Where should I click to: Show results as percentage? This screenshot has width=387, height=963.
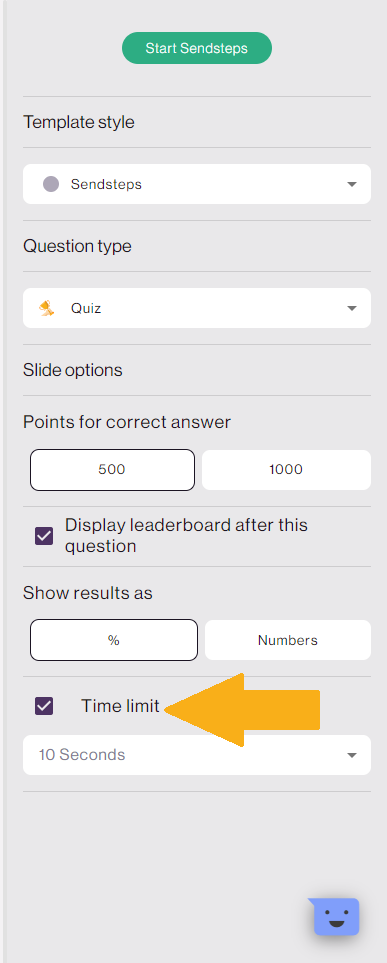(114, 640)
